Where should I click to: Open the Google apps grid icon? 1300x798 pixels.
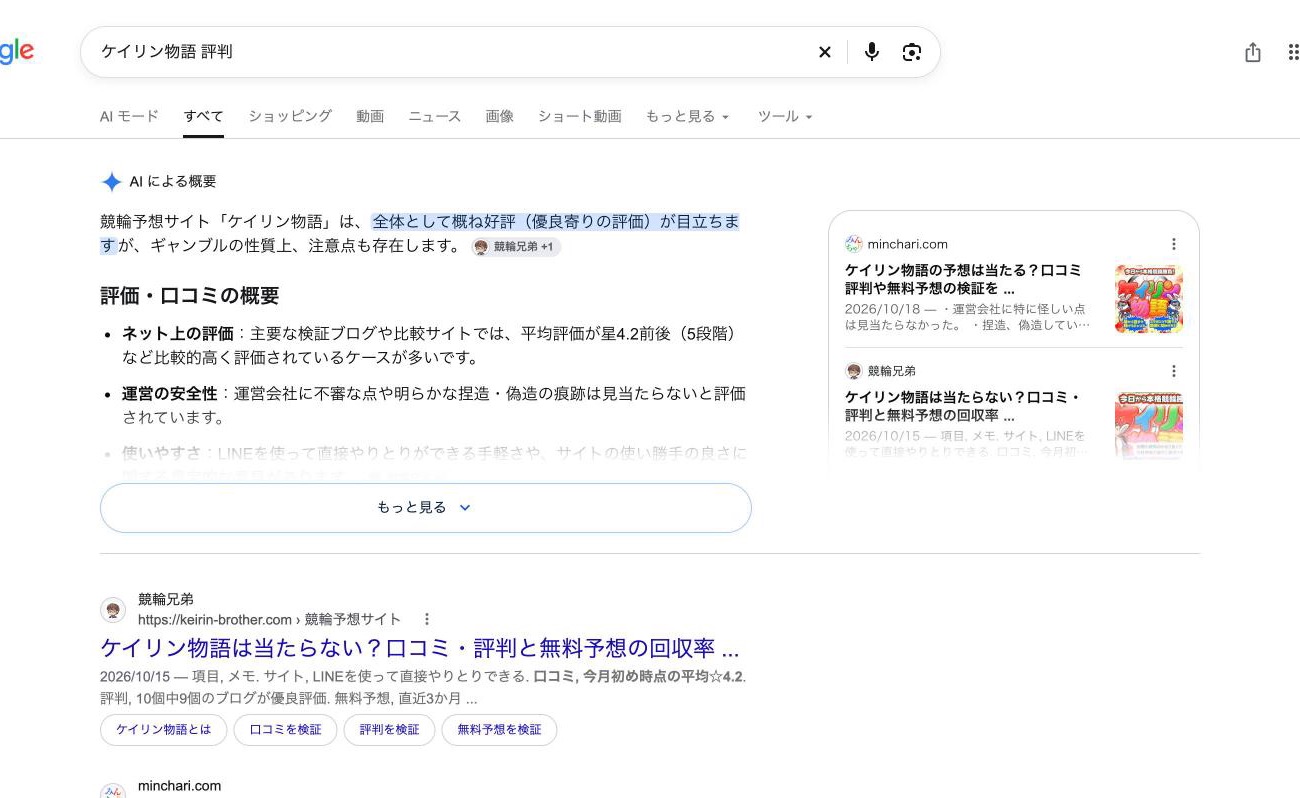coord(1293,52)
